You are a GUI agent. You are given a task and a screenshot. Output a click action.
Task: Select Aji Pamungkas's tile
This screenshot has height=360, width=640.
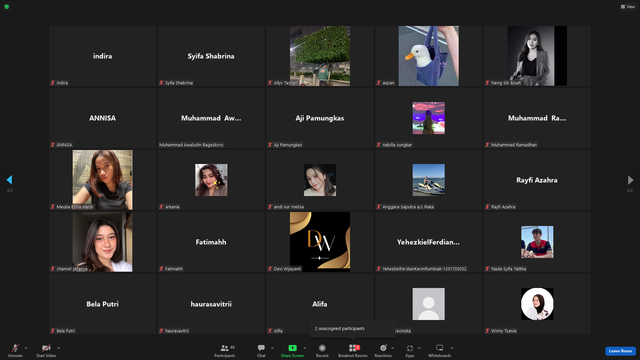coord(320,118)
